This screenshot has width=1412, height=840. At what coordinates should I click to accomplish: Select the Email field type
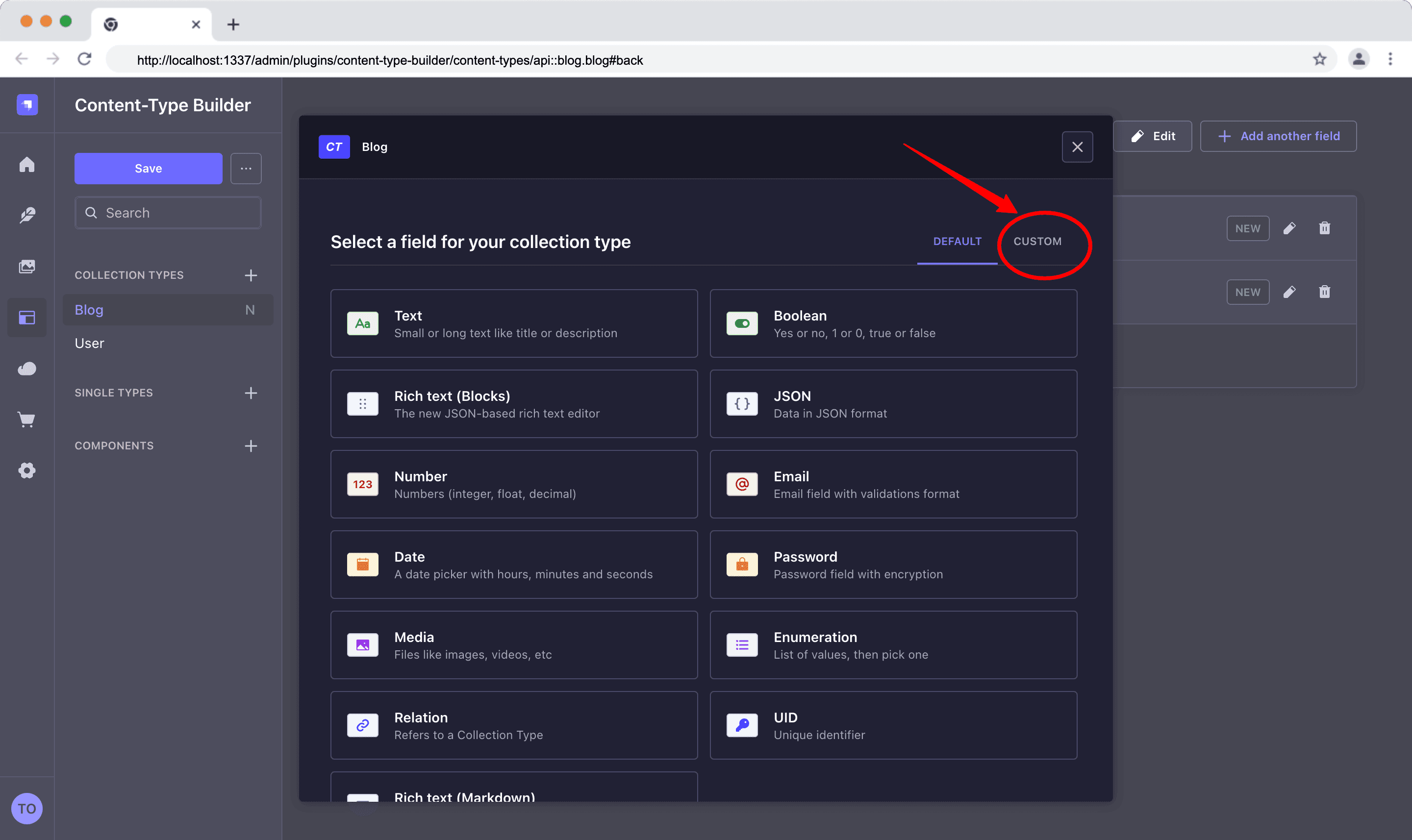(893, 485)
